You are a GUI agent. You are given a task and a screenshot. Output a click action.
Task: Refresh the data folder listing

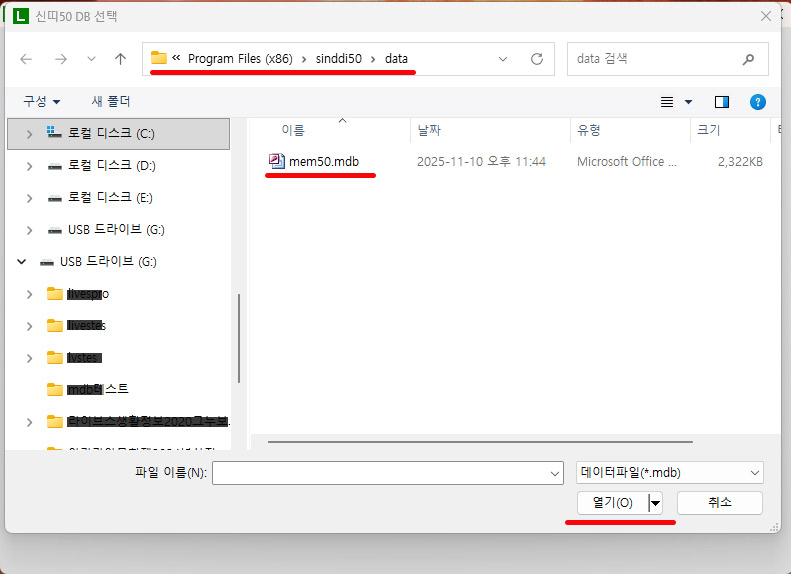click(x=537, y=59)
